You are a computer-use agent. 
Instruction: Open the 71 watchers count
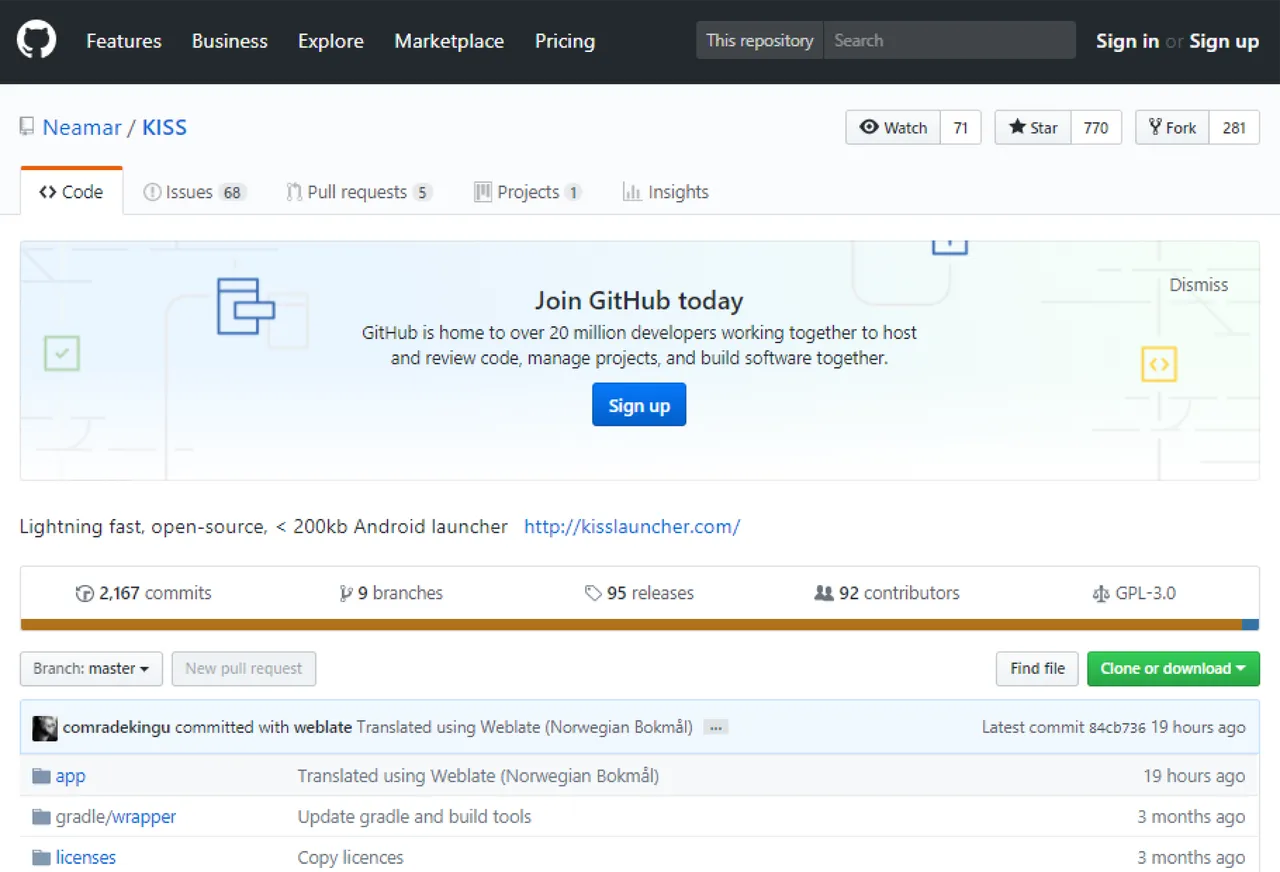coord(961,127)
